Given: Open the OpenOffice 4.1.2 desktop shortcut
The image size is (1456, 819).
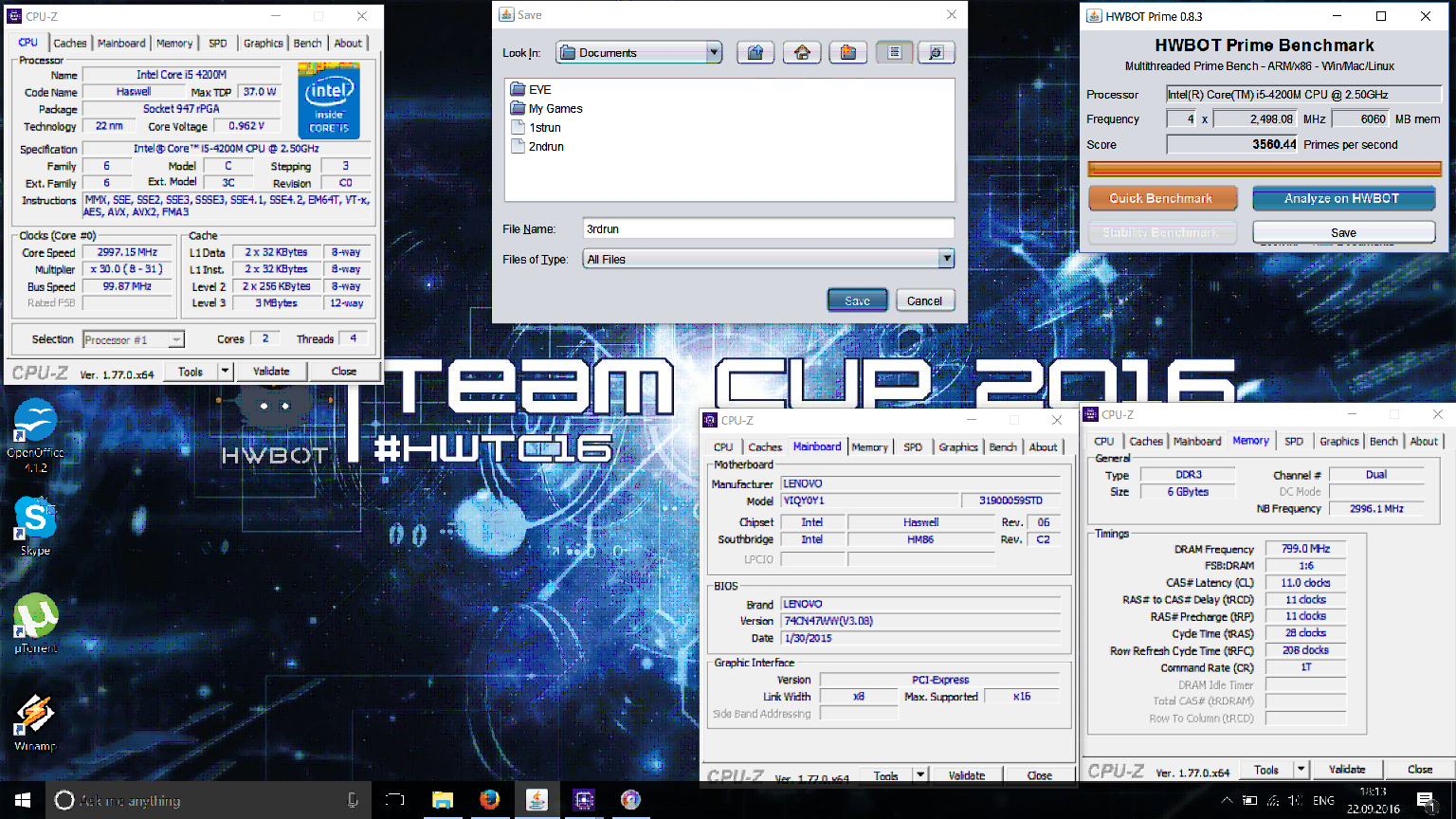Looking at the screenshot, I should (35, 435).
